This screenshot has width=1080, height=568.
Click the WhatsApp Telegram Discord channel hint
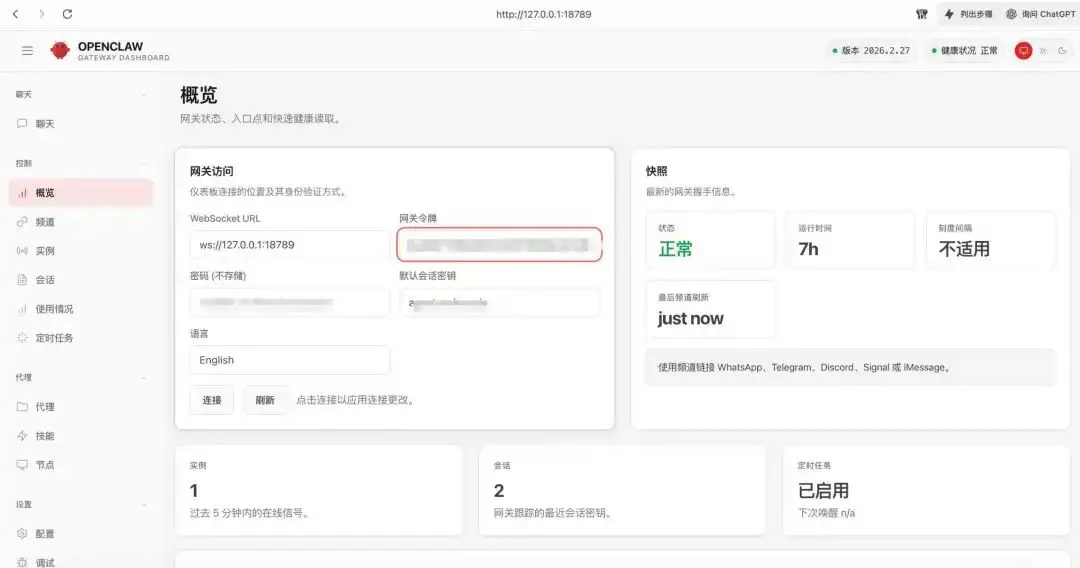[x=850, y=368]
